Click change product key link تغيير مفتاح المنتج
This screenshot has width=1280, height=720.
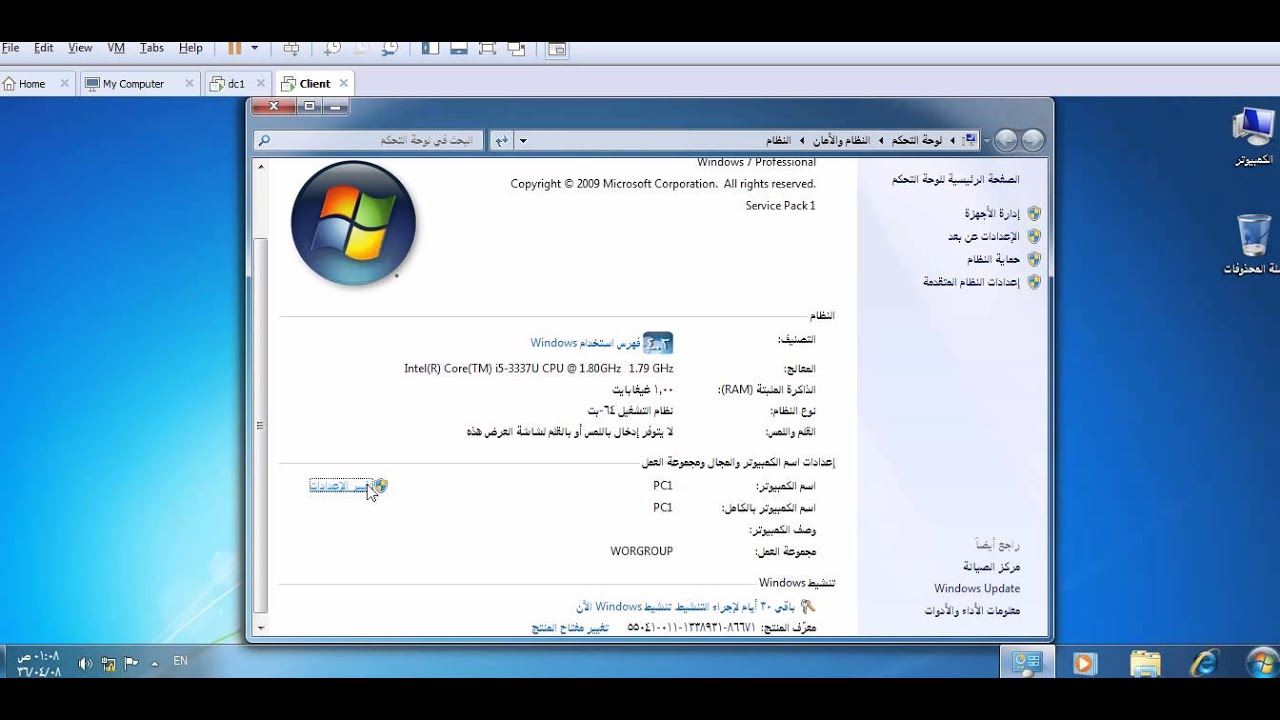point(569,628)
